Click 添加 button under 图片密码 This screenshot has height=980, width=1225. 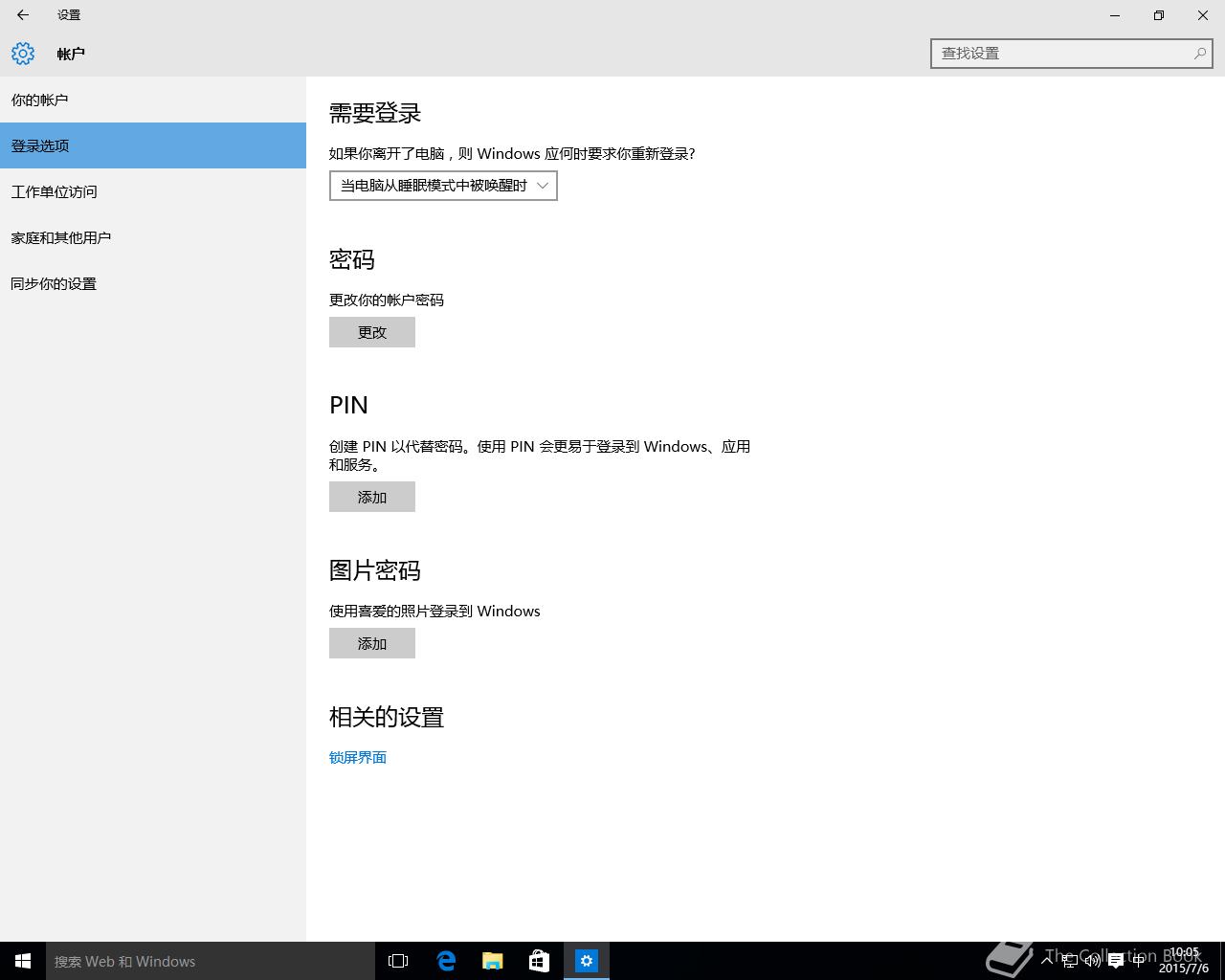click(372, 643)
